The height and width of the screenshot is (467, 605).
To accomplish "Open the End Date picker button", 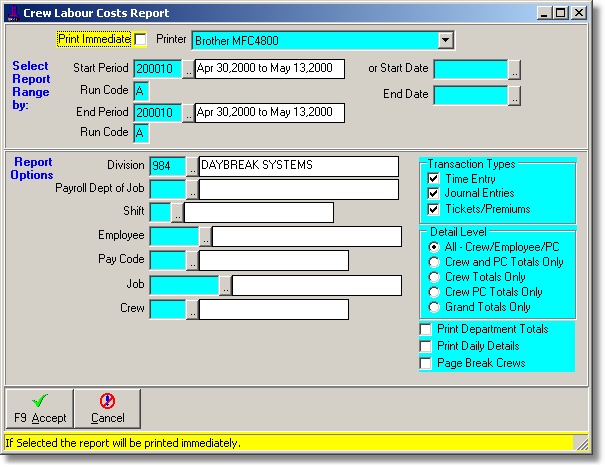I will pos(514,96).
